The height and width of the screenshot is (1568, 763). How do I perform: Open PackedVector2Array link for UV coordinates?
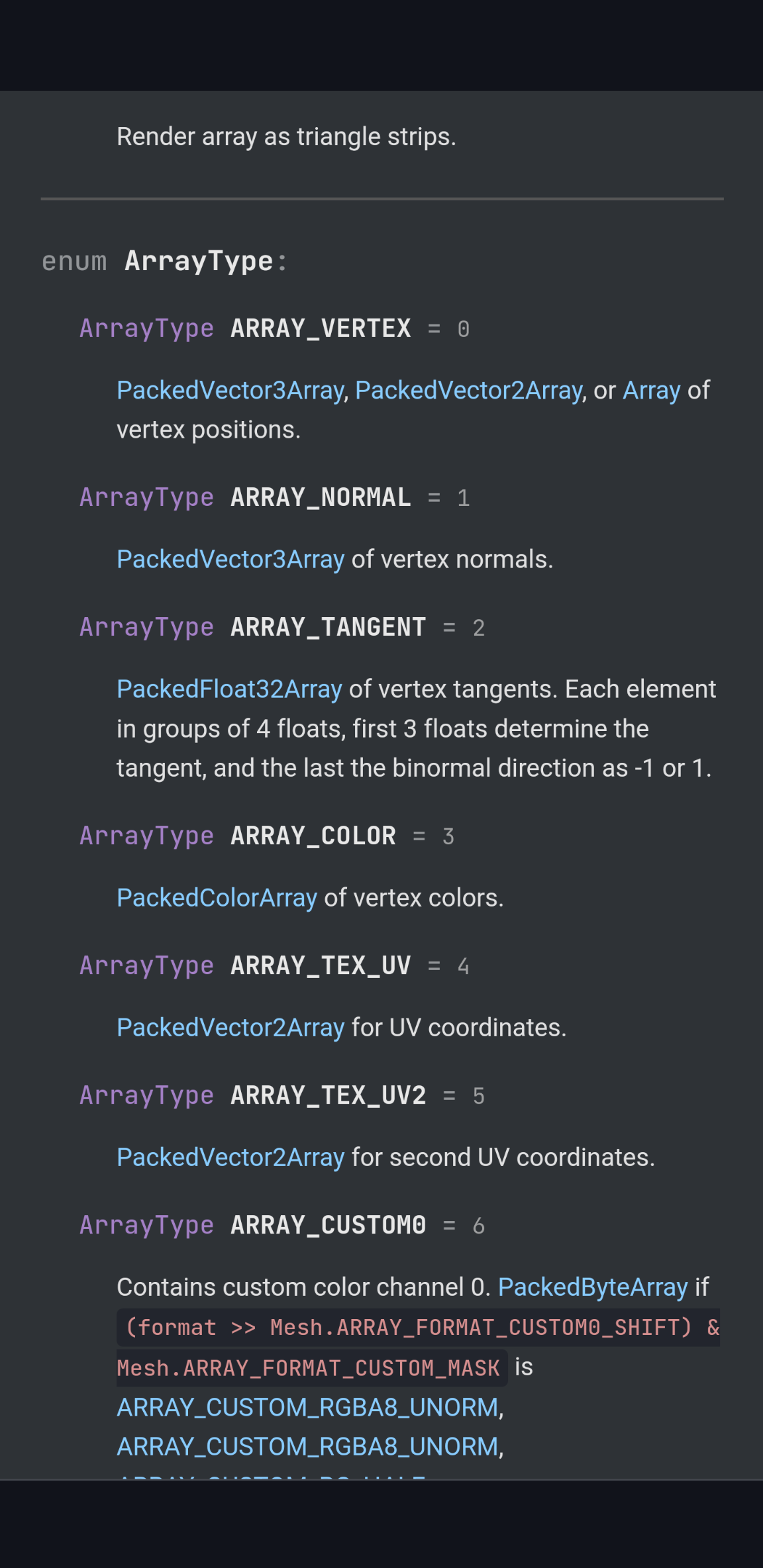pyautogui.click(x=230, y=1028)
